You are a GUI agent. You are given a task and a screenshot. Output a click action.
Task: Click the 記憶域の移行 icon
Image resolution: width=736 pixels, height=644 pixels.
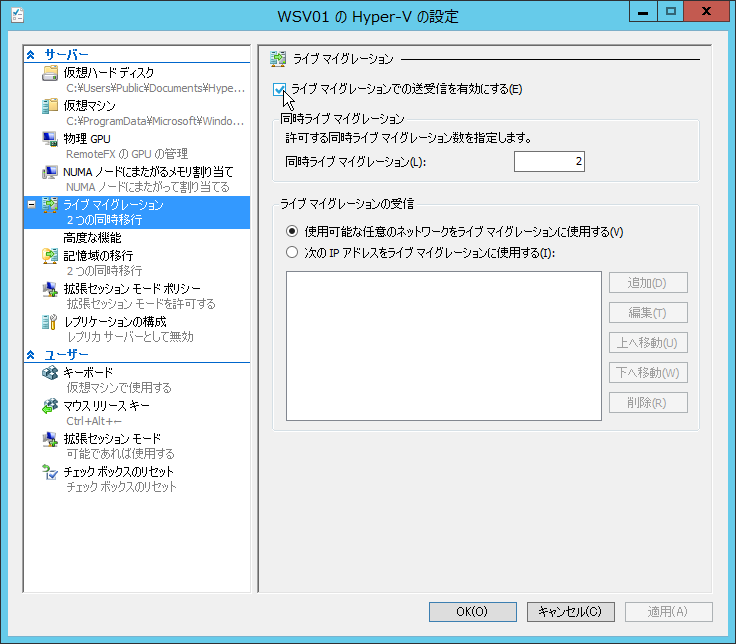[50, 256]
